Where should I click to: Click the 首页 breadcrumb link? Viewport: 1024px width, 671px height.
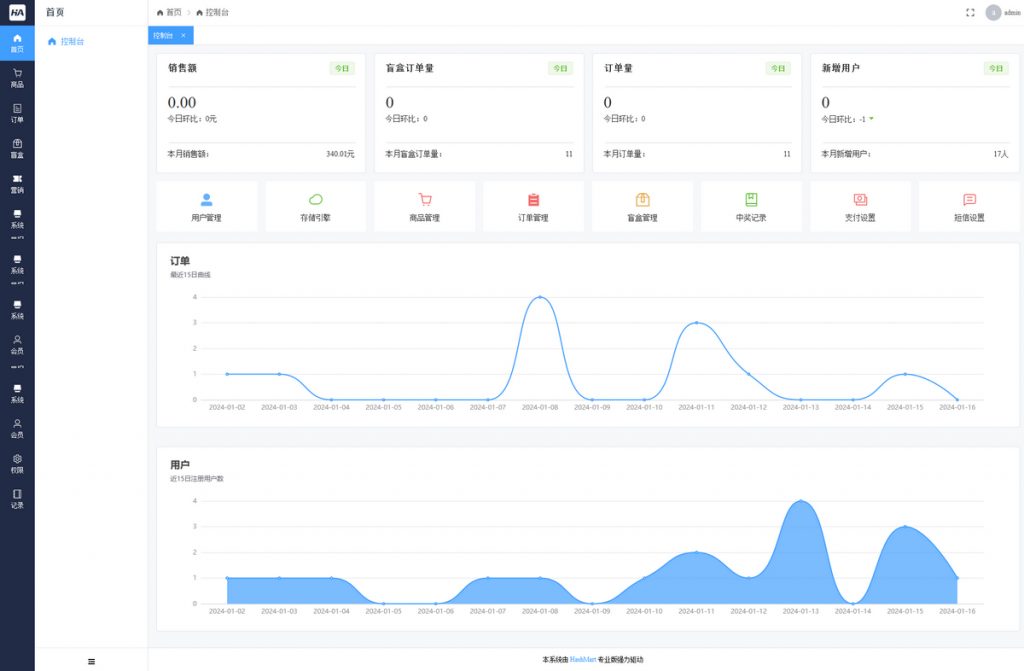tap(173, 12)
